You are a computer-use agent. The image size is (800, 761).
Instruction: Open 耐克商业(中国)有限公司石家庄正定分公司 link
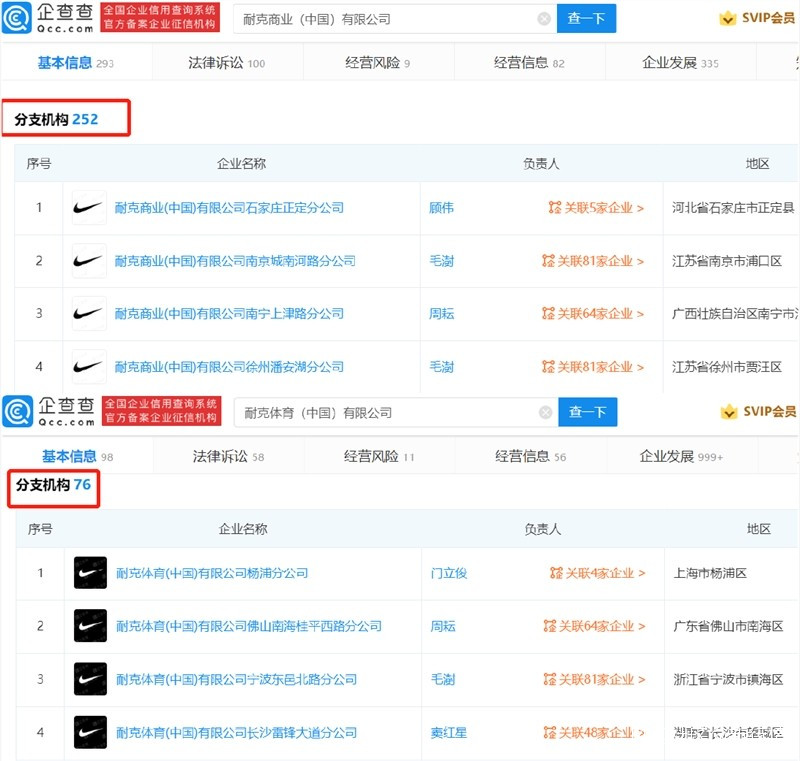coord(229,208)
